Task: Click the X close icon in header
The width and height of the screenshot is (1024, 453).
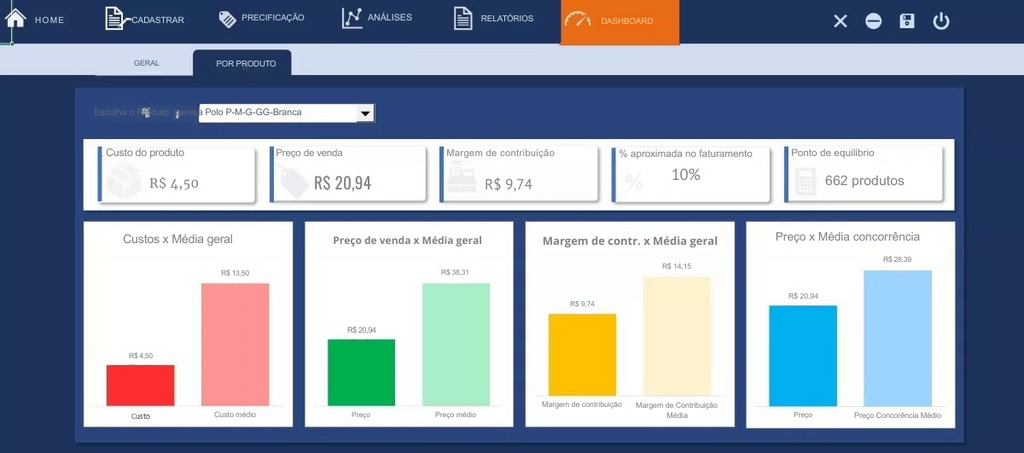Action: click(x=840, y=21)
